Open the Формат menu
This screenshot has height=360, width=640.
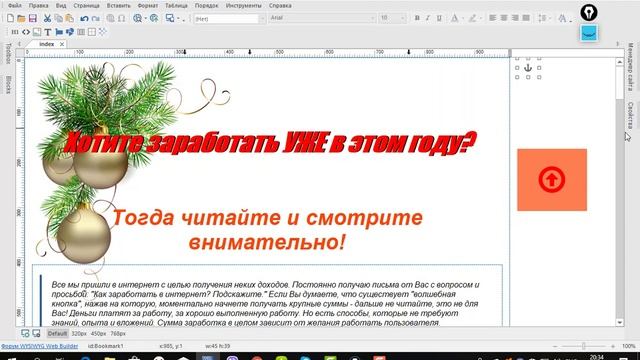(148, 6)
